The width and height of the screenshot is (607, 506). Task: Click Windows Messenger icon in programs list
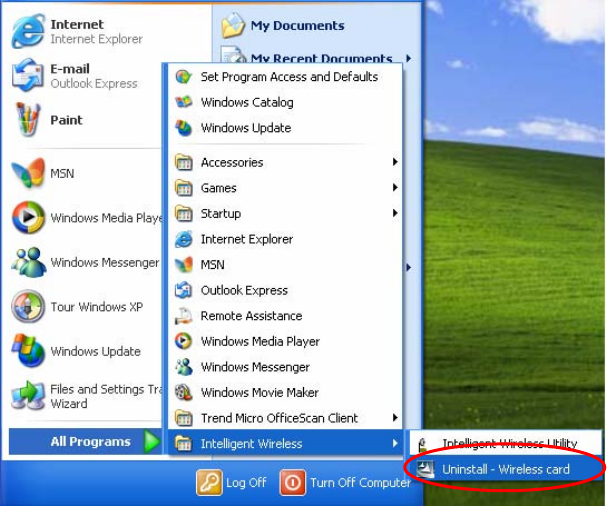tap(183, 367)
